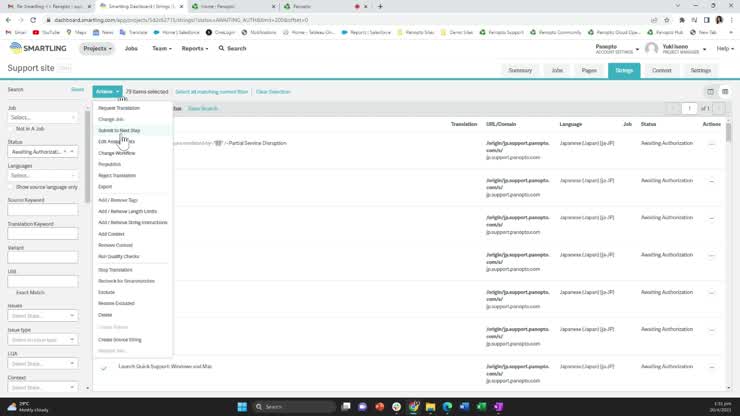Click the 'Clear Selection' link
Image resolution: width=740 pixels, height=416 pixels.
tap(273, 91)
